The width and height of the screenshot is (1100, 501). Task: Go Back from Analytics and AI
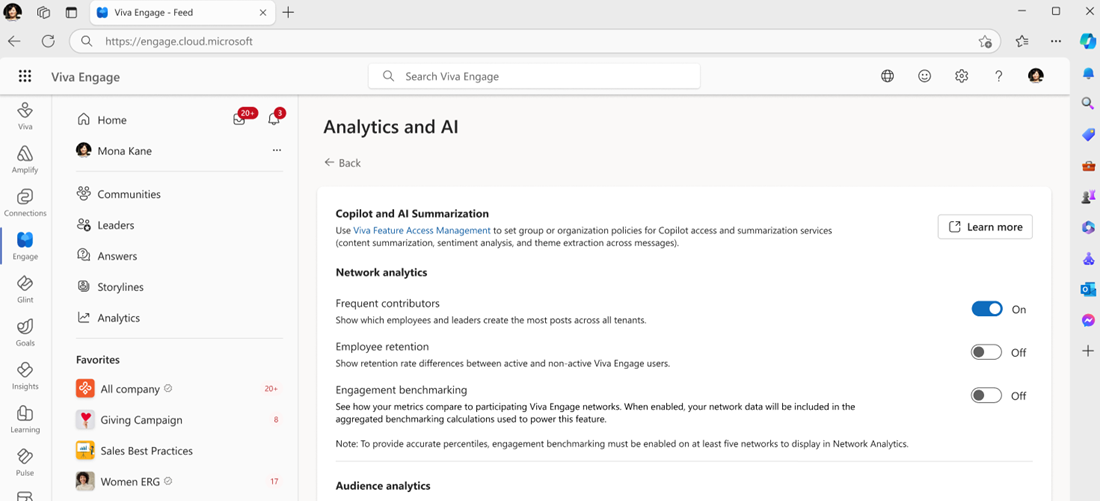pos(342,163)
